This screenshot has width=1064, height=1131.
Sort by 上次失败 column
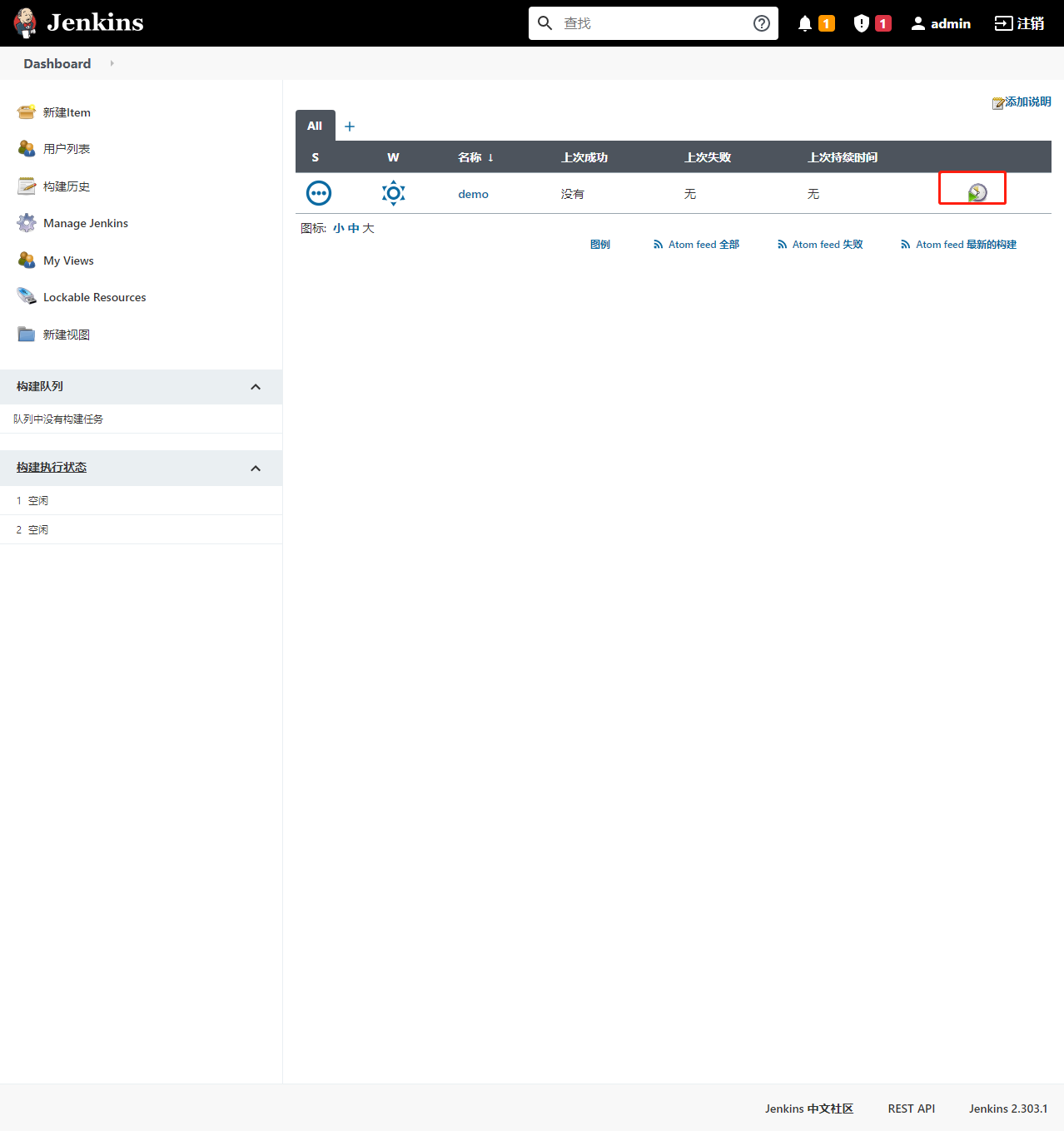pos(708,157)
